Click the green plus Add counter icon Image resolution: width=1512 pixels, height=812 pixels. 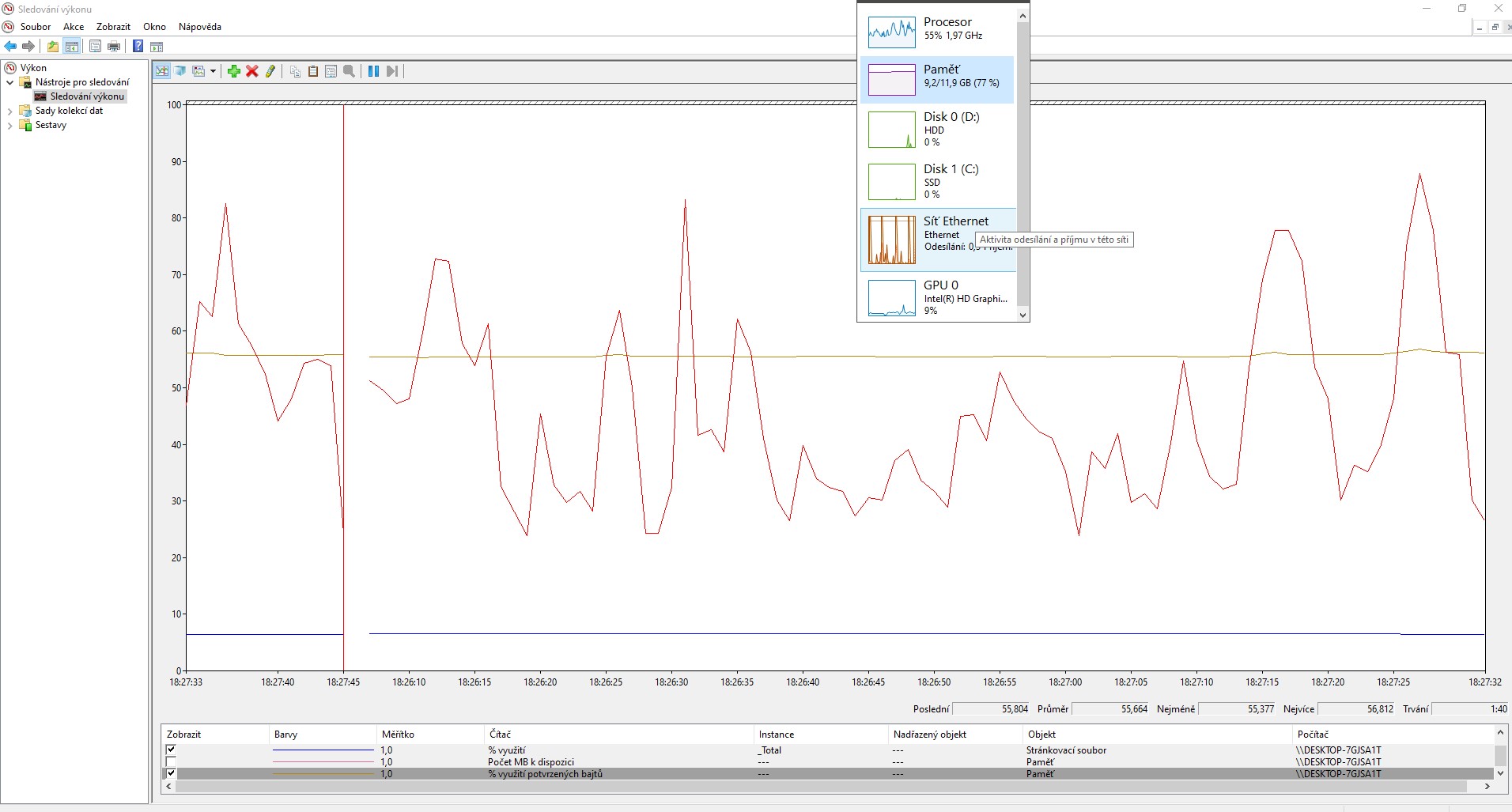tap(233, 71)
